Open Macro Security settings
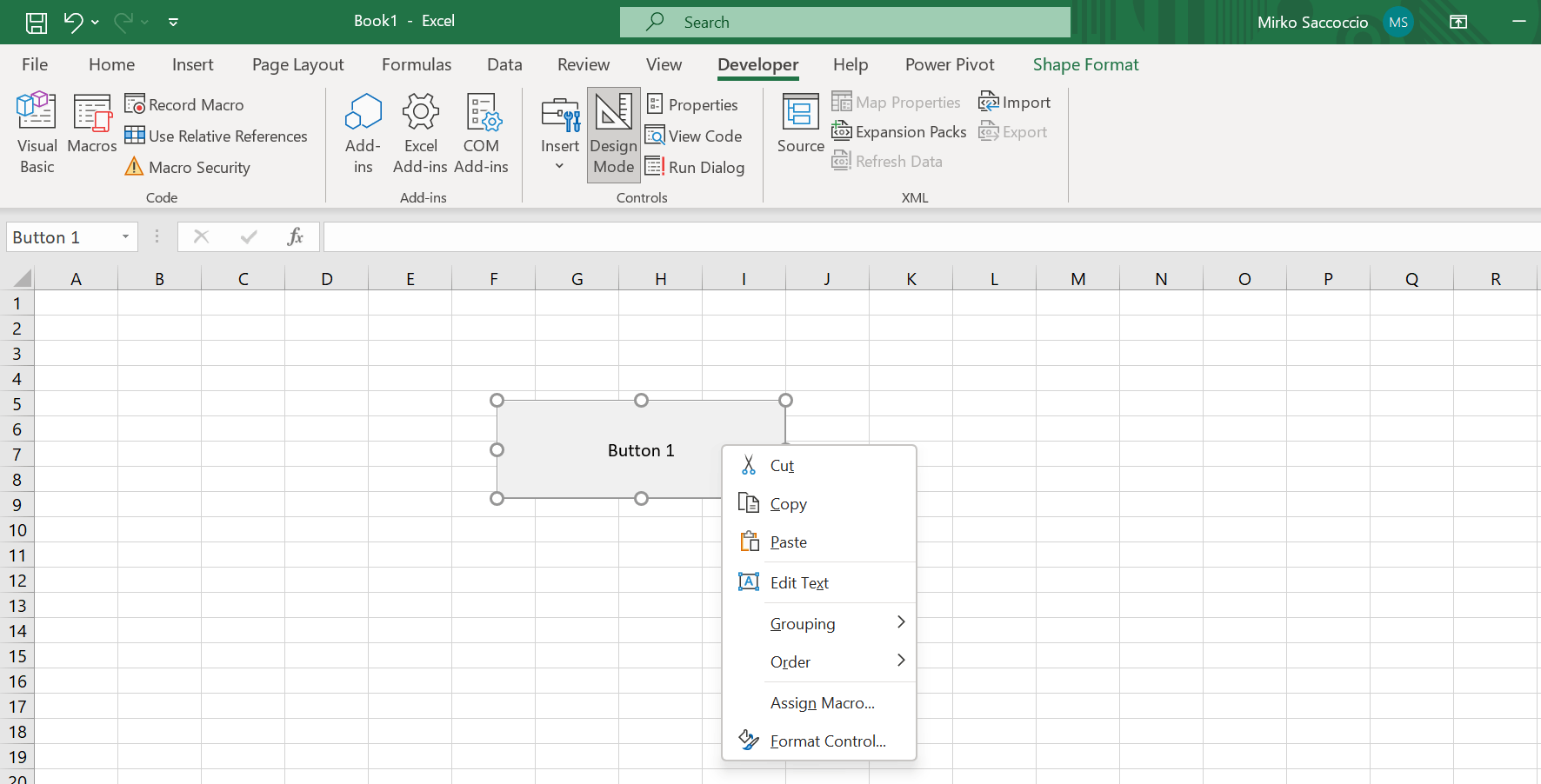Image resolution: width=1541 pixels, height=784 pixels. click(188, 167)
